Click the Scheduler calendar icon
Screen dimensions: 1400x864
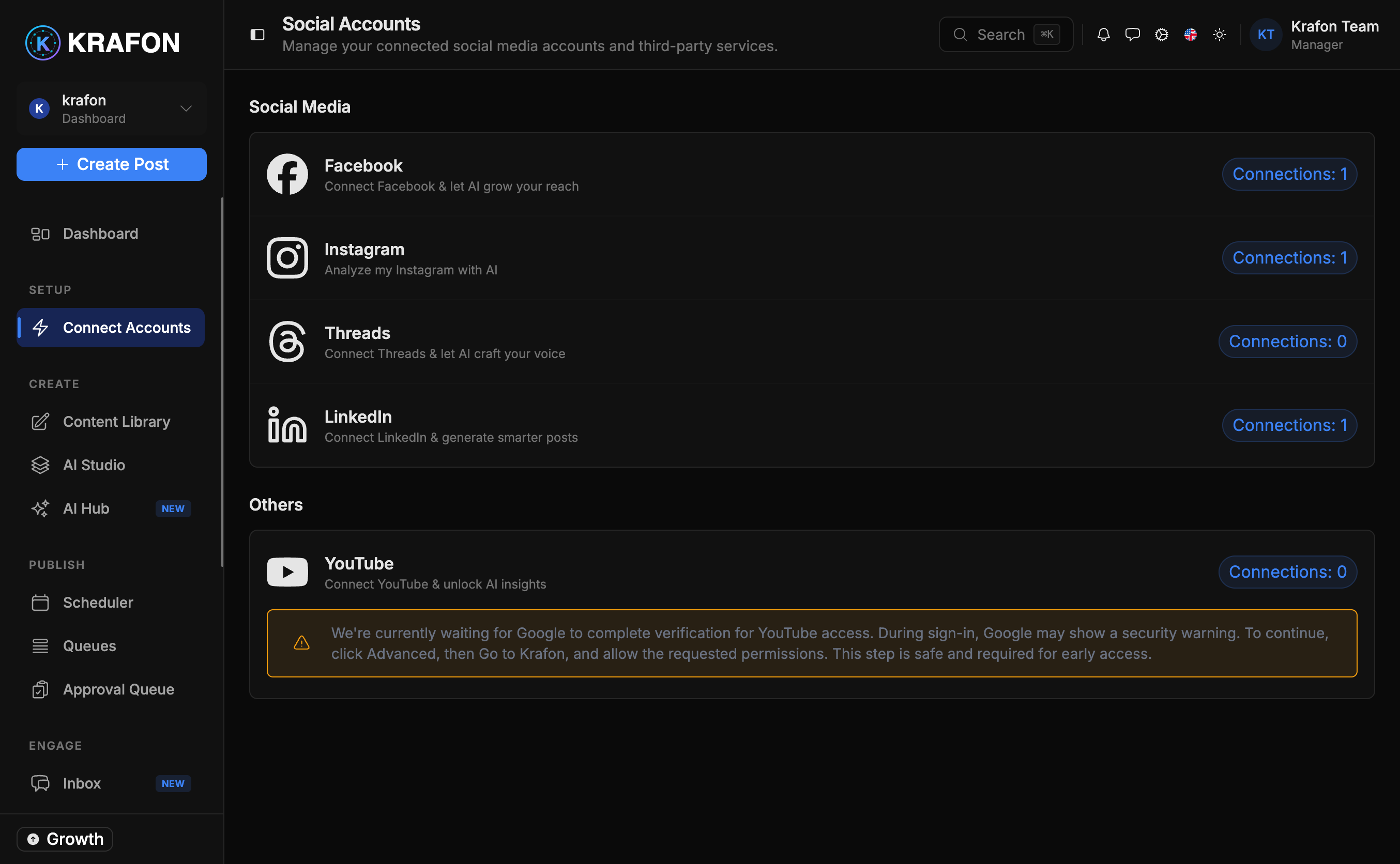click(40, 603)
